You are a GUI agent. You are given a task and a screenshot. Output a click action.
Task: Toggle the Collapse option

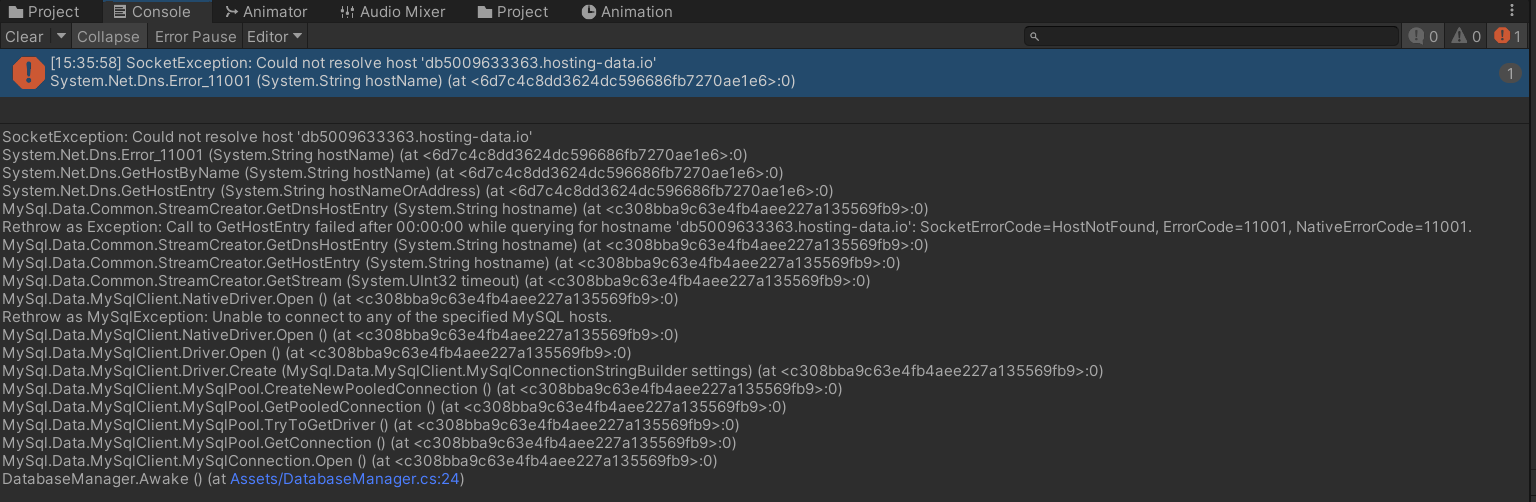108,36
